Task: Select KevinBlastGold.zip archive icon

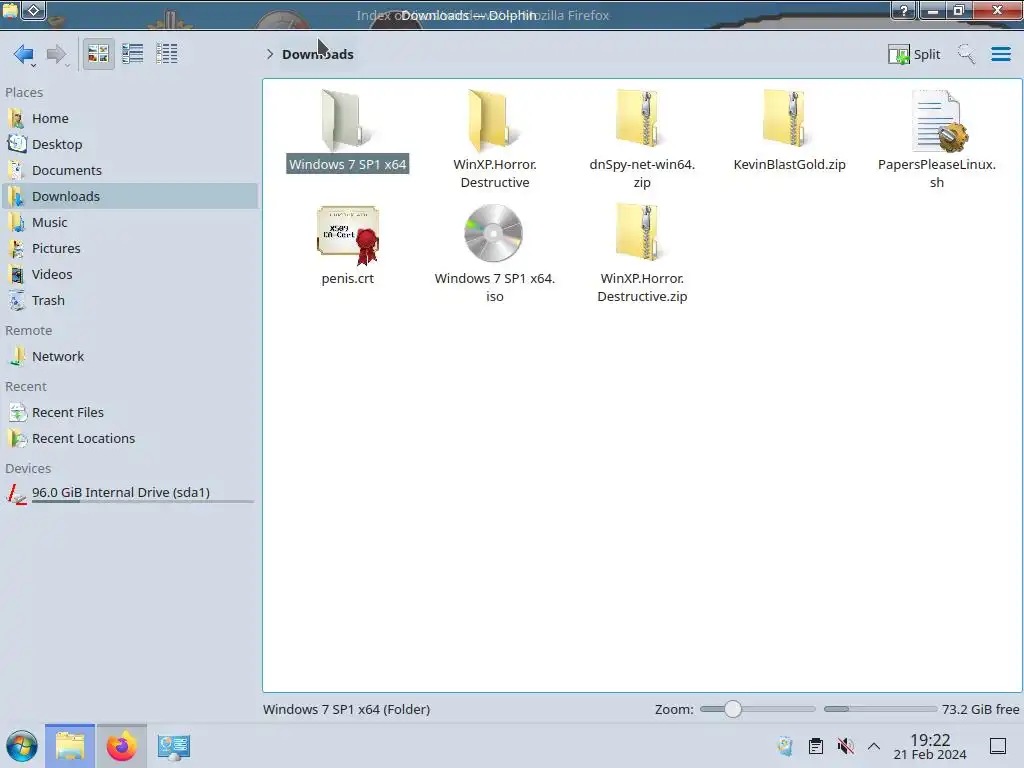Action: [x=789, y=119]
